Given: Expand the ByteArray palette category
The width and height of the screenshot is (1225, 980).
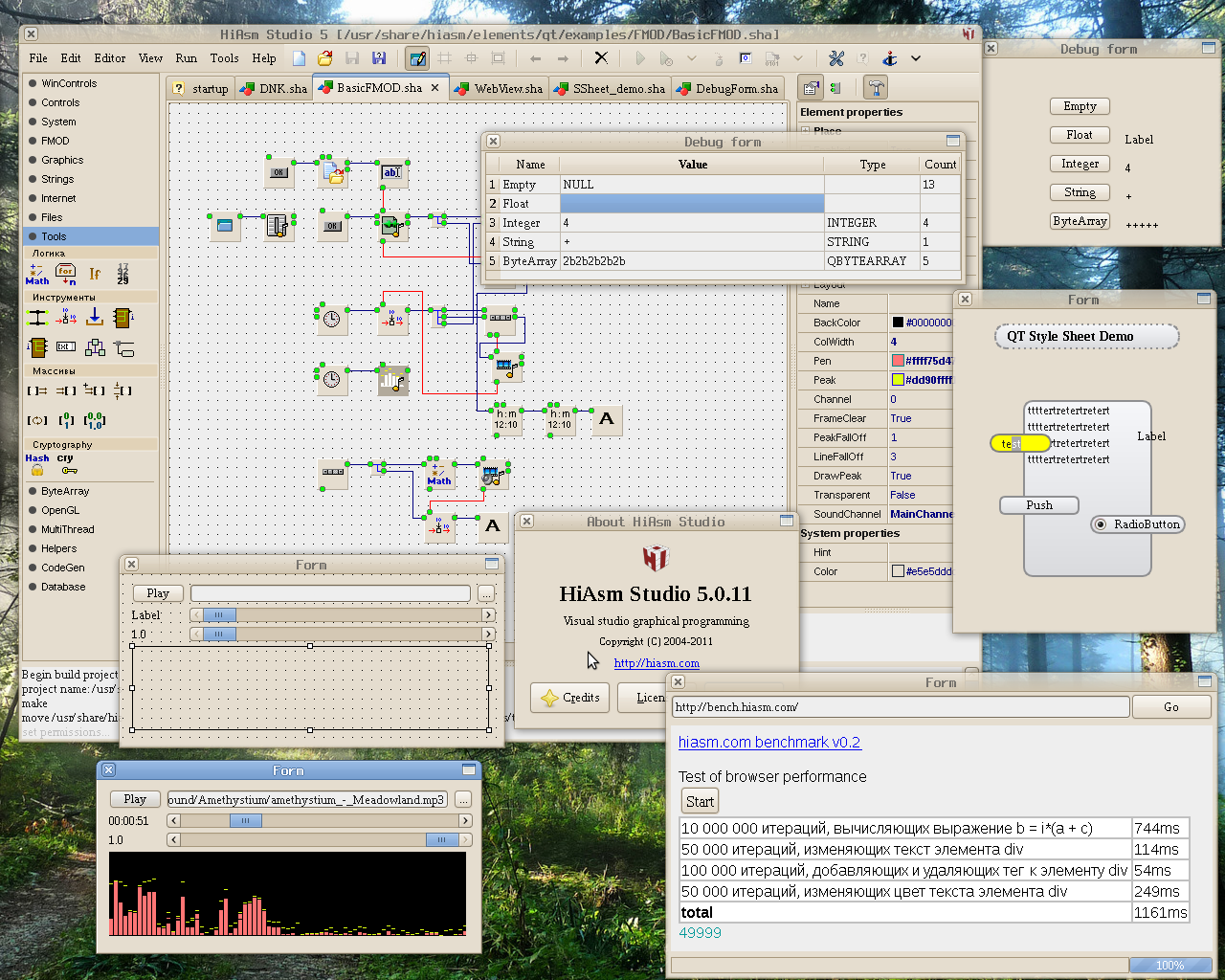Looking at the screenshot, I should 65,491.
